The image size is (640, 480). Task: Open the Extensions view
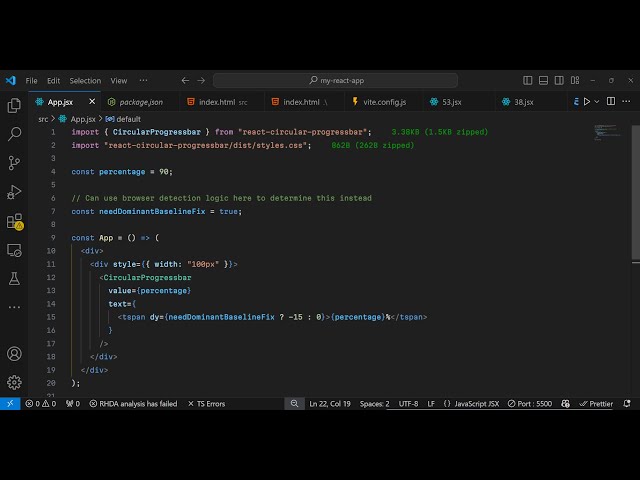click(14, 221)
